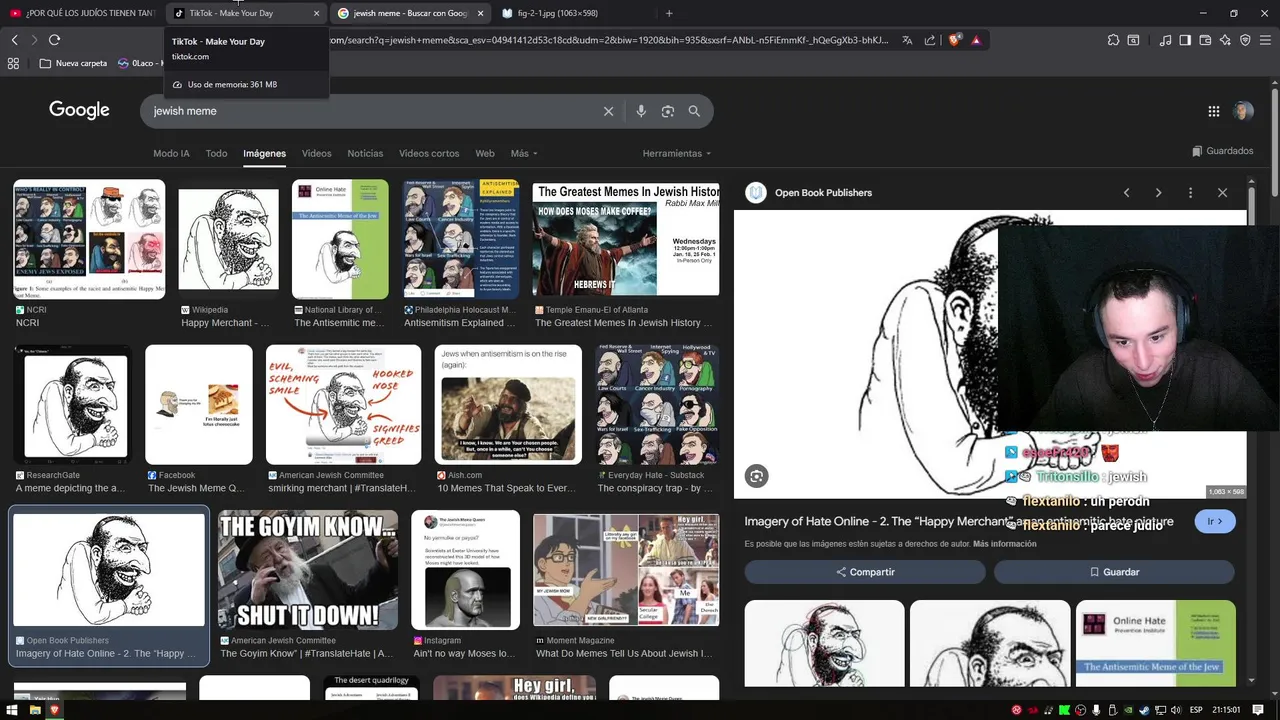The image size is (1280, 720).
Task: Switch to the Todo results tab
Action: click(216, 153)
